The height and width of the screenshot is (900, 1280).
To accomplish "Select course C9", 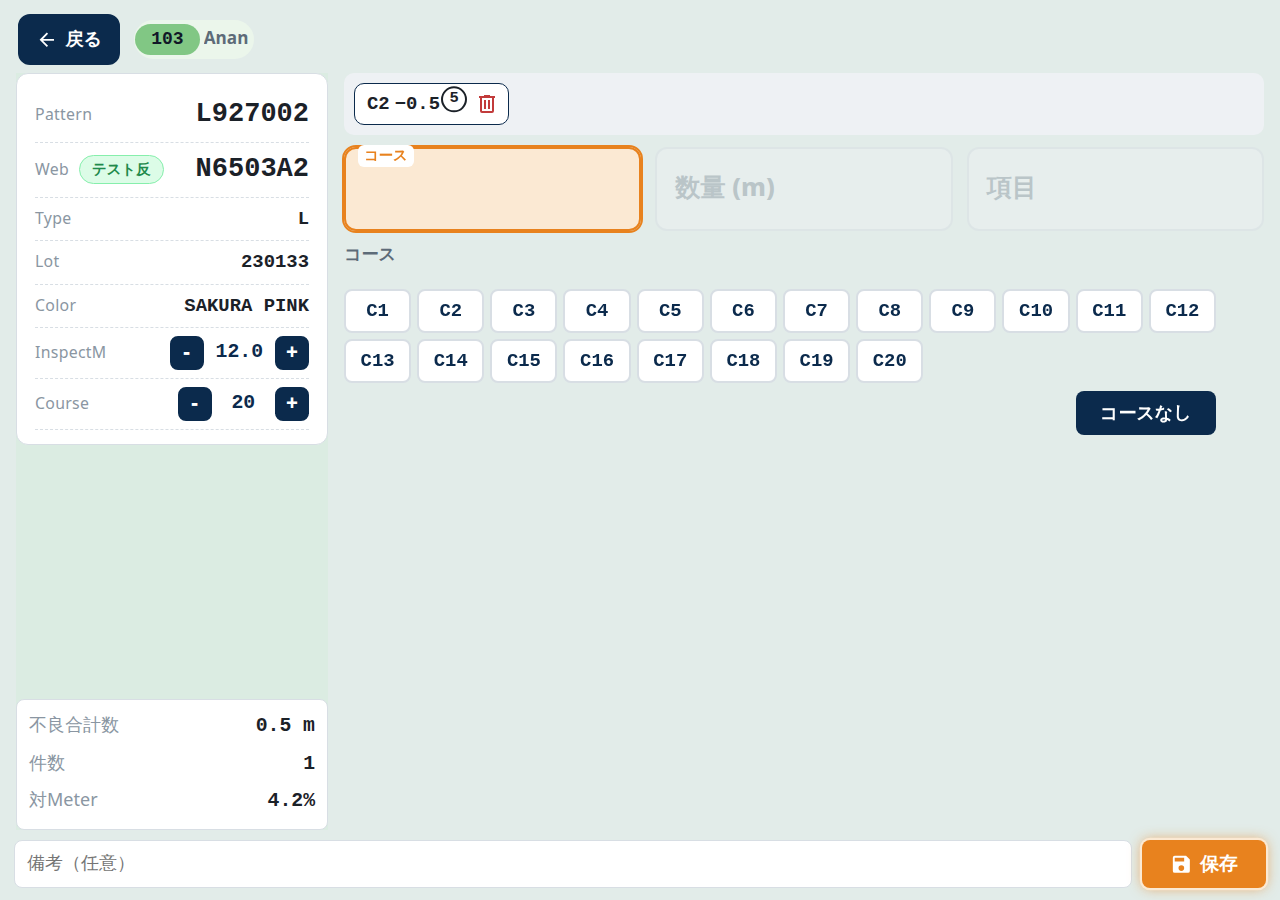I will click(x=963, y=311).
